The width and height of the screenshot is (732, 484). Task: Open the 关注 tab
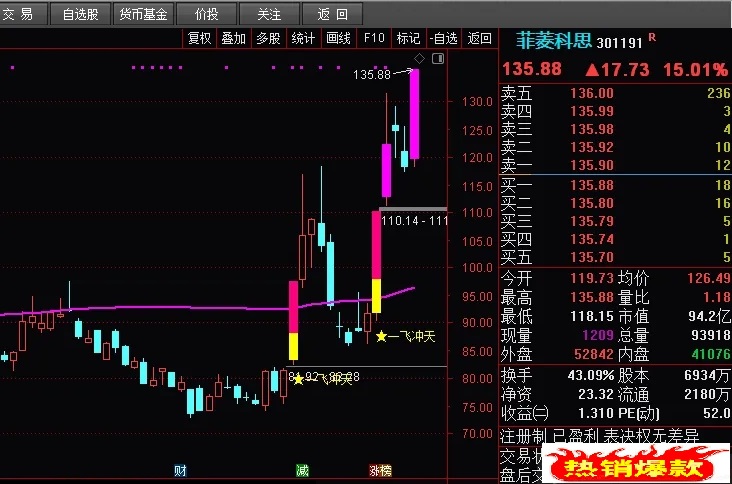(269, 14)
